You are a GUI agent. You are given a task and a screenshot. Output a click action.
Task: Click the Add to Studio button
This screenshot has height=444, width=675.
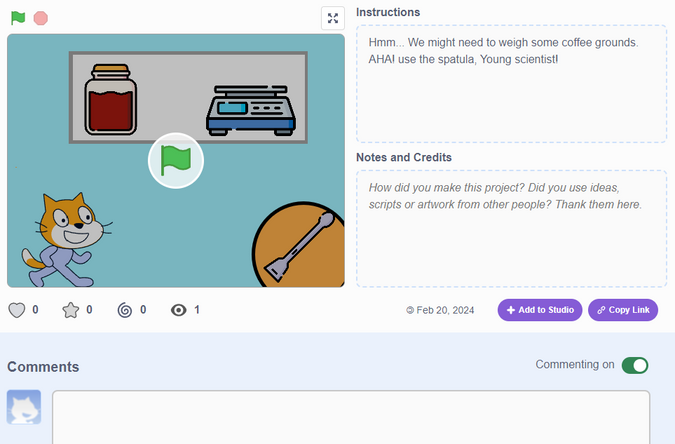tap(540, 310)
